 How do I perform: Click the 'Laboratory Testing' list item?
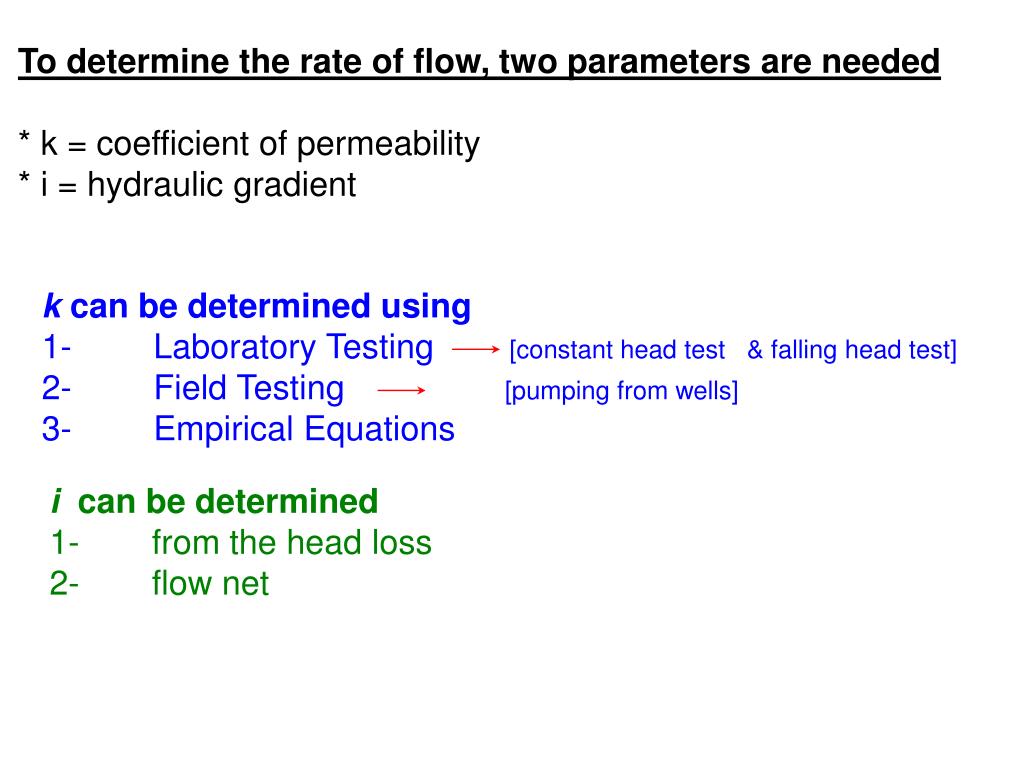pyautogui.click(x=293, y=347)
